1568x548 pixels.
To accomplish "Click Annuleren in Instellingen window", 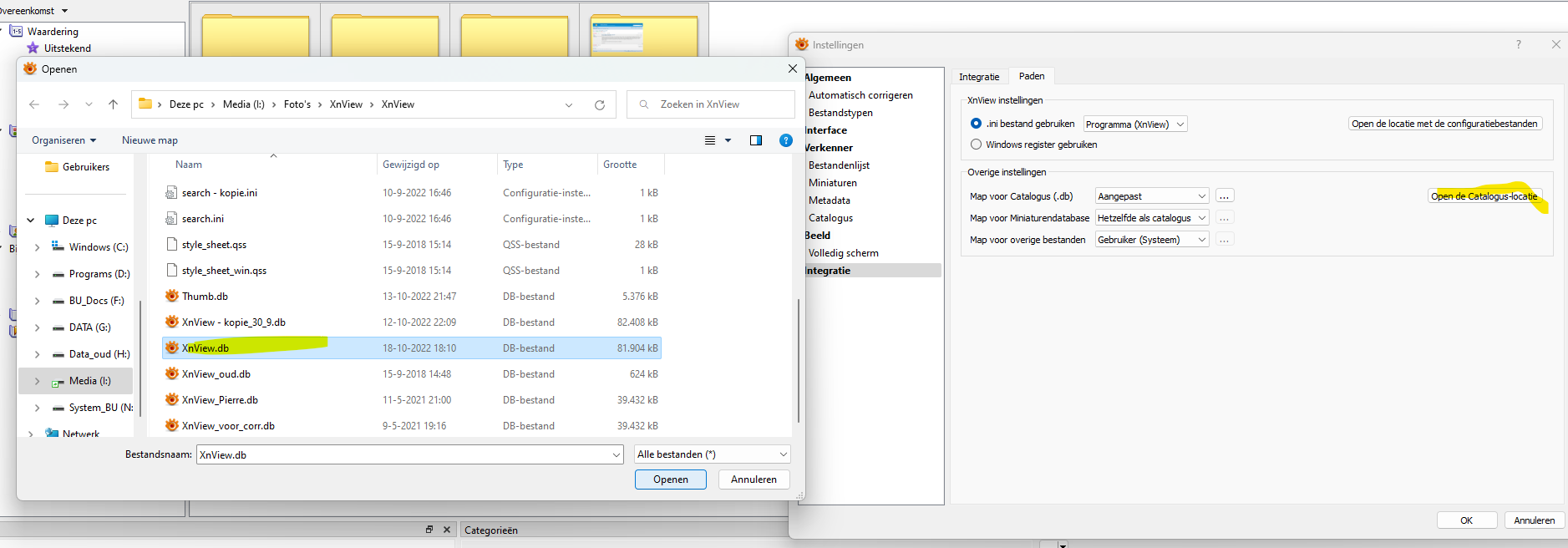I will click(x=1535, y=520).
